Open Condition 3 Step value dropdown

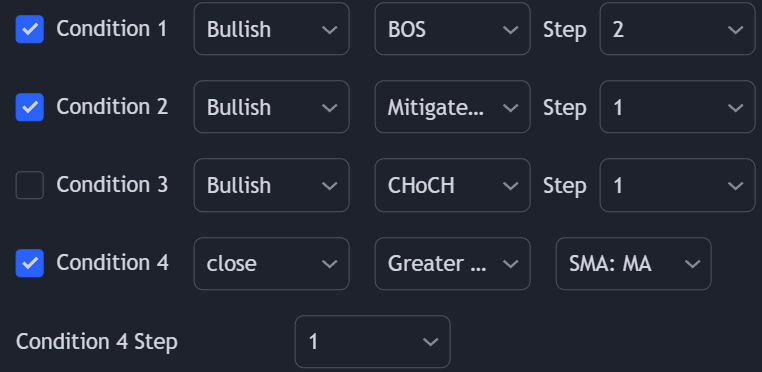click(677, 185)
